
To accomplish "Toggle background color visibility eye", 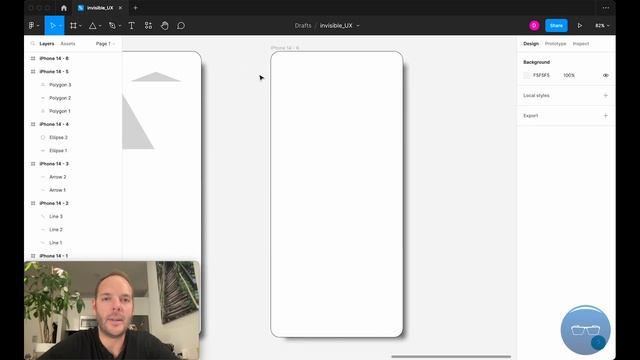I will pos(606,75).
